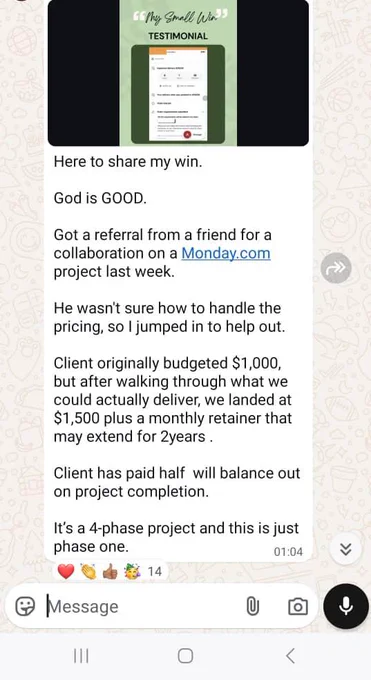
Task: Open the Monday.com link
Action: point(226,253)
